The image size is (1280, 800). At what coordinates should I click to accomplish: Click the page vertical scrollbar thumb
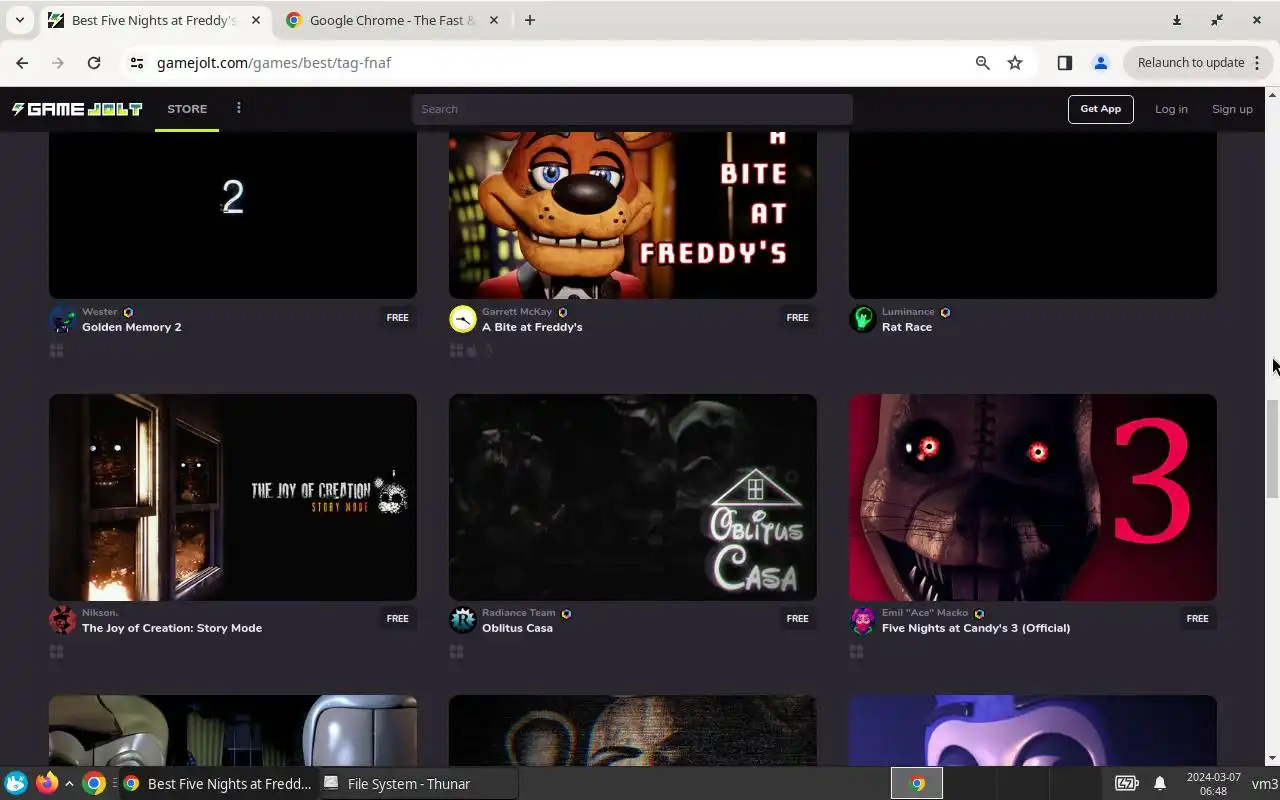[1272, 448]
